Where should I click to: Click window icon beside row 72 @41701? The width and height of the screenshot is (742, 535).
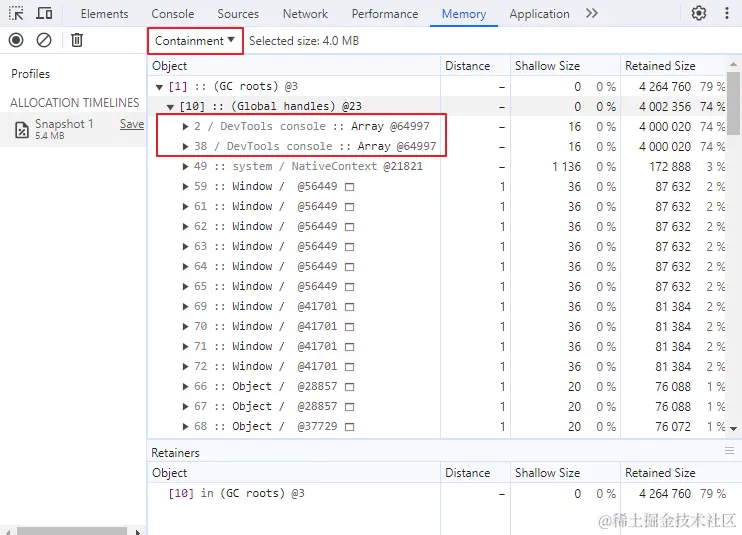point(349,367)
